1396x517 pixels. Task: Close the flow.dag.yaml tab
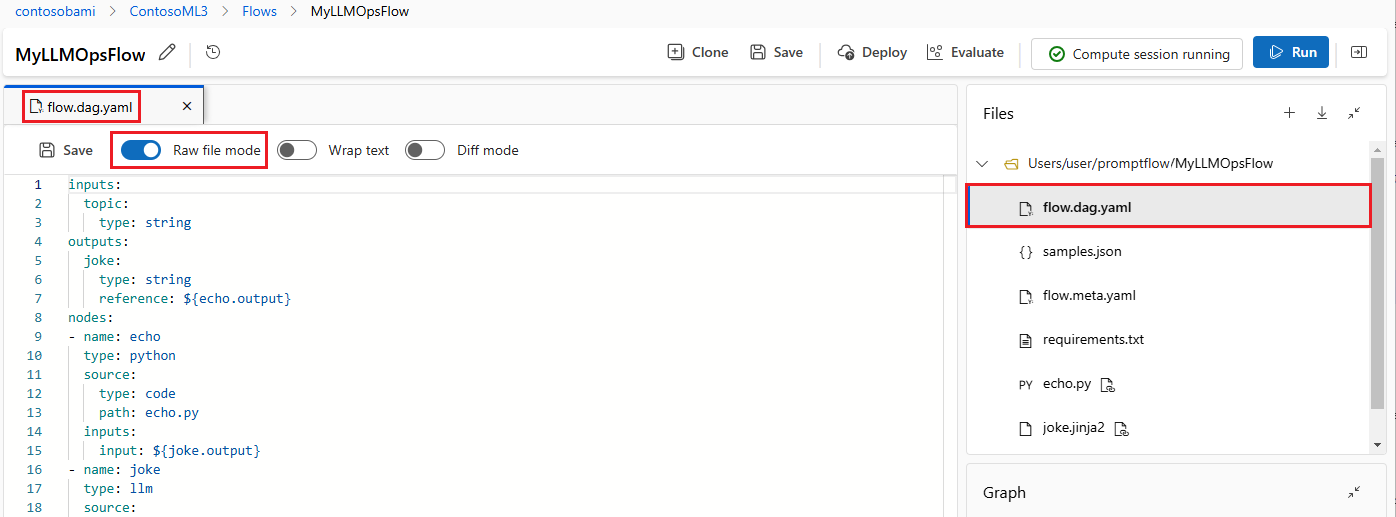pyautogui.click(x=187, y=106)
